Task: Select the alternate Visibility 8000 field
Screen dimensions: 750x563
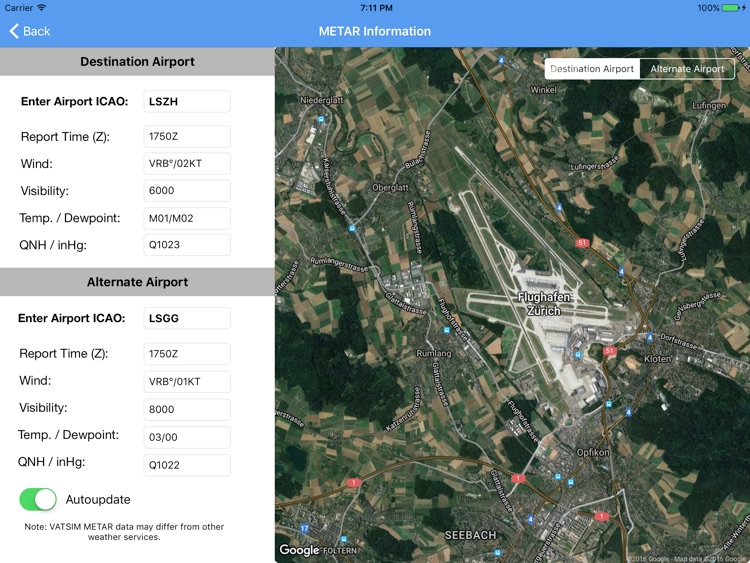Action: pyautogui.click(x=187, y=409)
